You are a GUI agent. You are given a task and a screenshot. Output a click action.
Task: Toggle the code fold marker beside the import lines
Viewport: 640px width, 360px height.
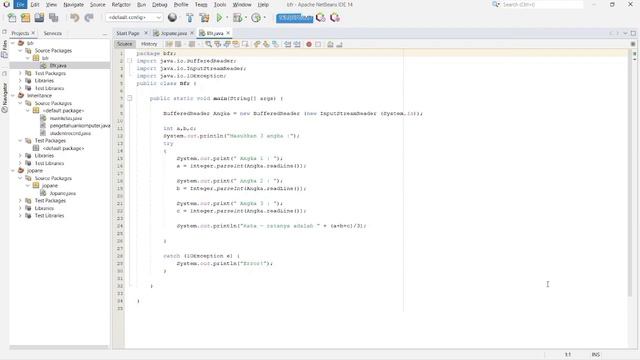tap(130, 61)
